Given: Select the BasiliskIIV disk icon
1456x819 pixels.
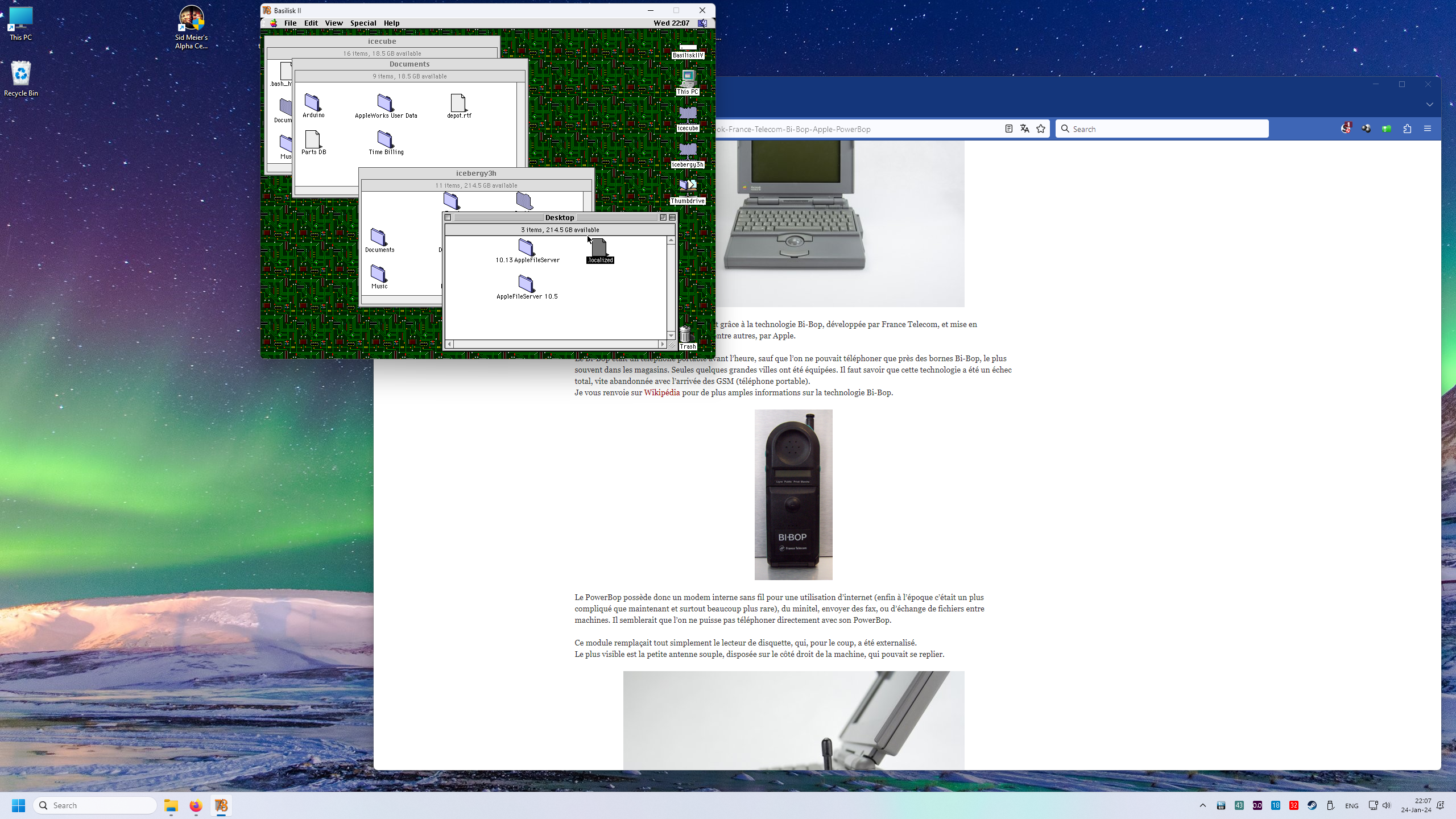Looking at the screenshot, I should coord(688,51).
